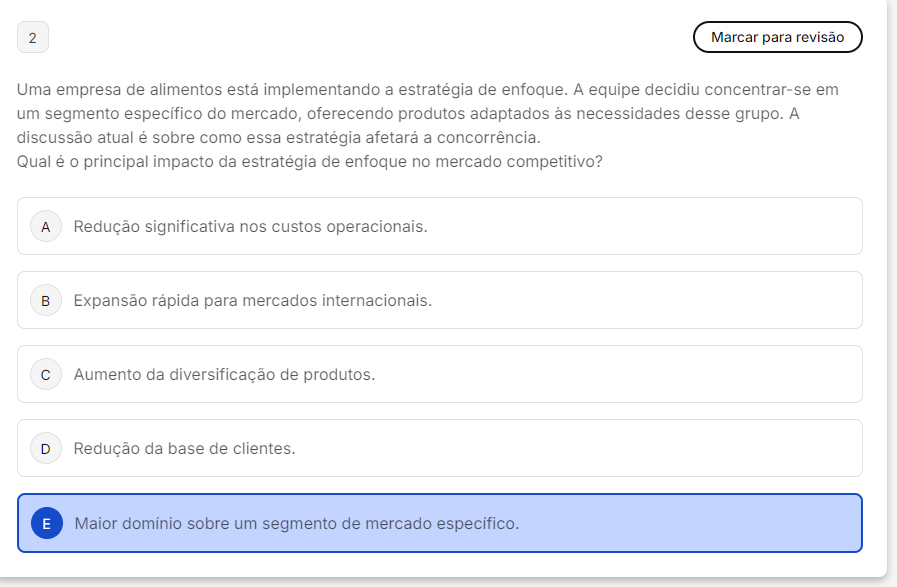Select 'Expansão rápida para mercados internacionais' answer
The image size is (897, 587).
point(252,301)
